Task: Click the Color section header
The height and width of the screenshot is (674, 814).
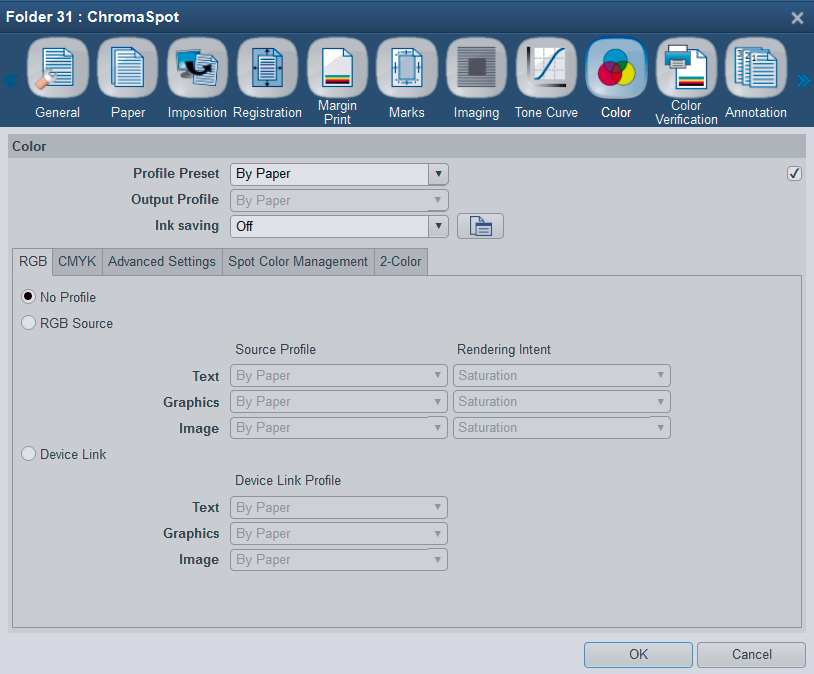Action: [x=407, y=146]
